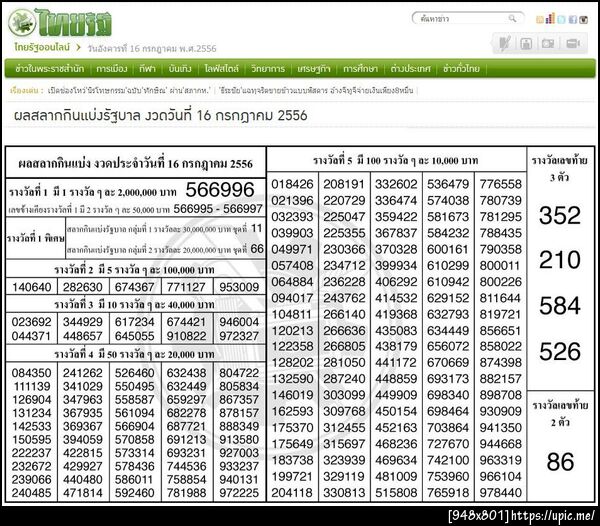This screenshot has height=526, width=600.
Task: Click the pen and notebook icon
Action: point(505,43)
